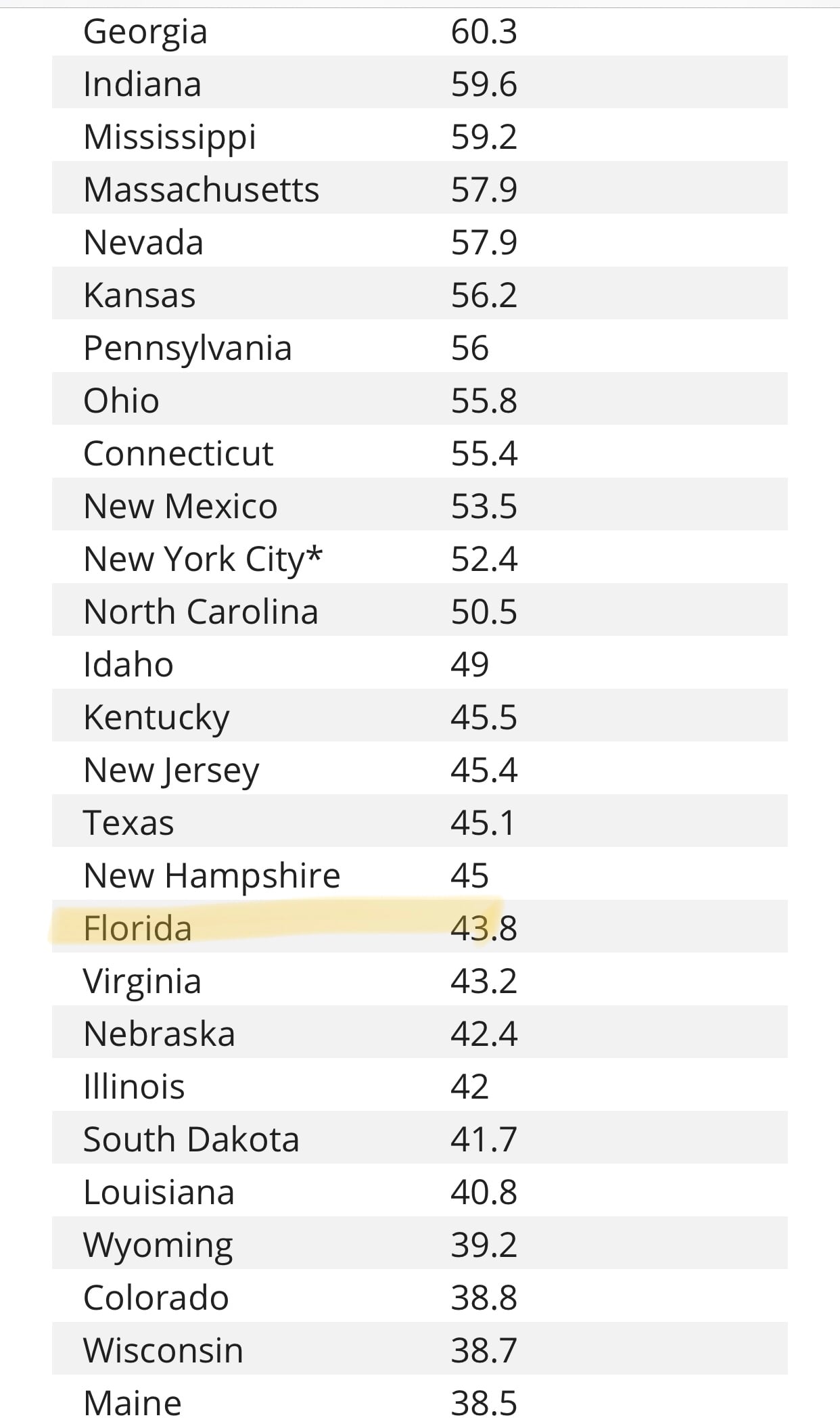Click the Wyoming row label
Image resolution: width=840 pixels, height=1422 pixels.
[158, 1245]
